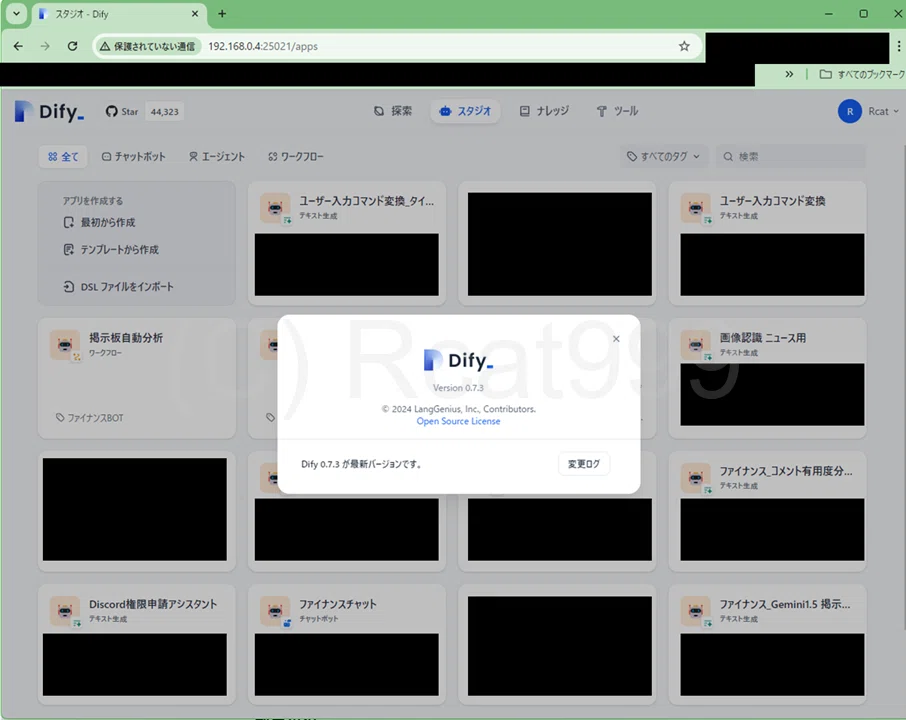Select the スタジオ tab
This screenshot has width=906, height=720.
tap(465, 111)
